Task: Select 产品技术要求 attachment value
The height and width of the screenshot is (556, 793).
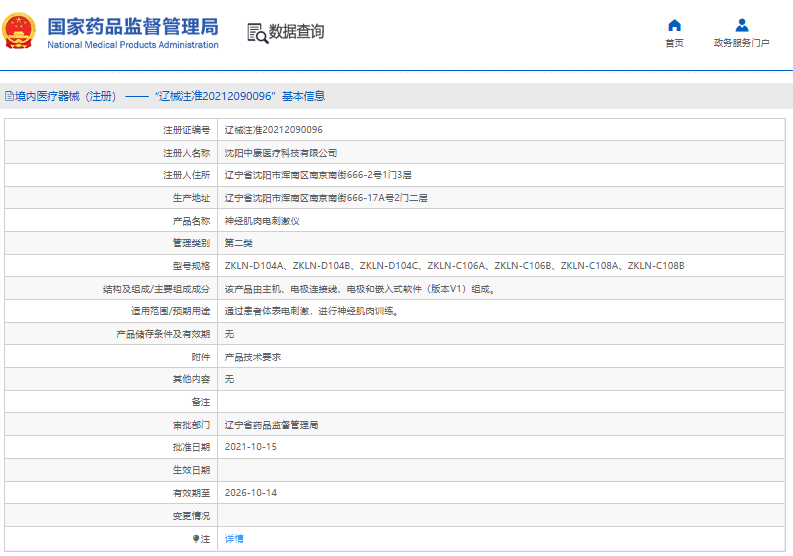Action: click(x=253, y=357)
